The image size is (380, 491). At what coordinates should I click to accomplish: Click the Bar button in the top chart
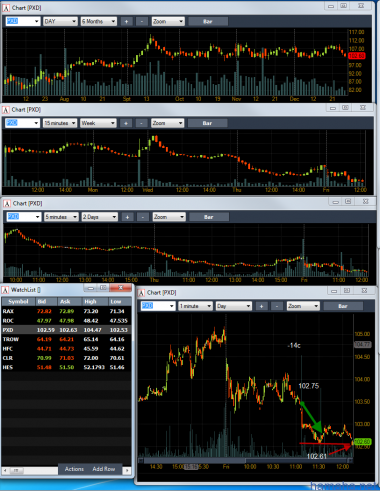click(208, 21)
